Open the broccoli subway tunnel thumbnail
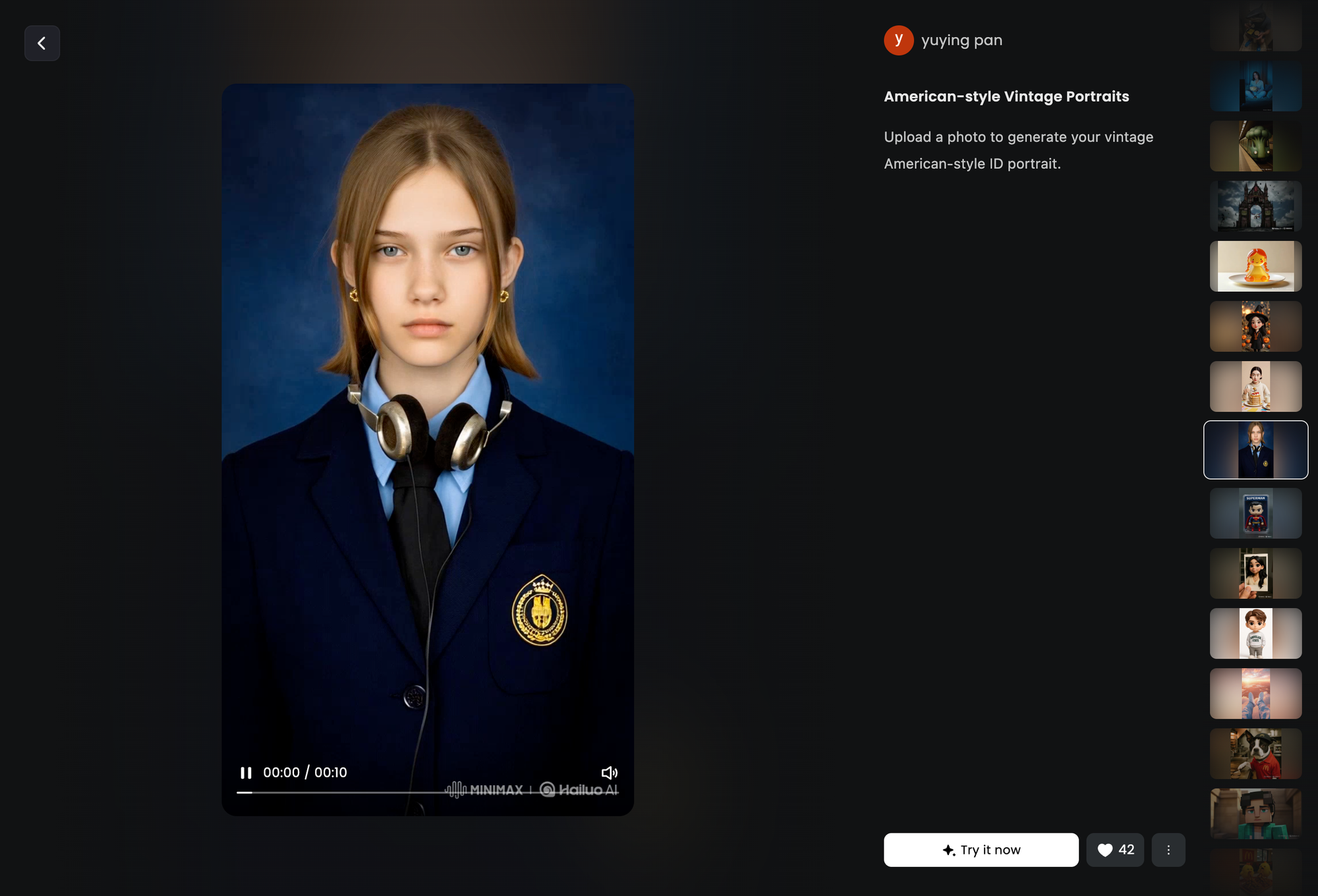The image size is (1318, 896). pos(1255,146)
